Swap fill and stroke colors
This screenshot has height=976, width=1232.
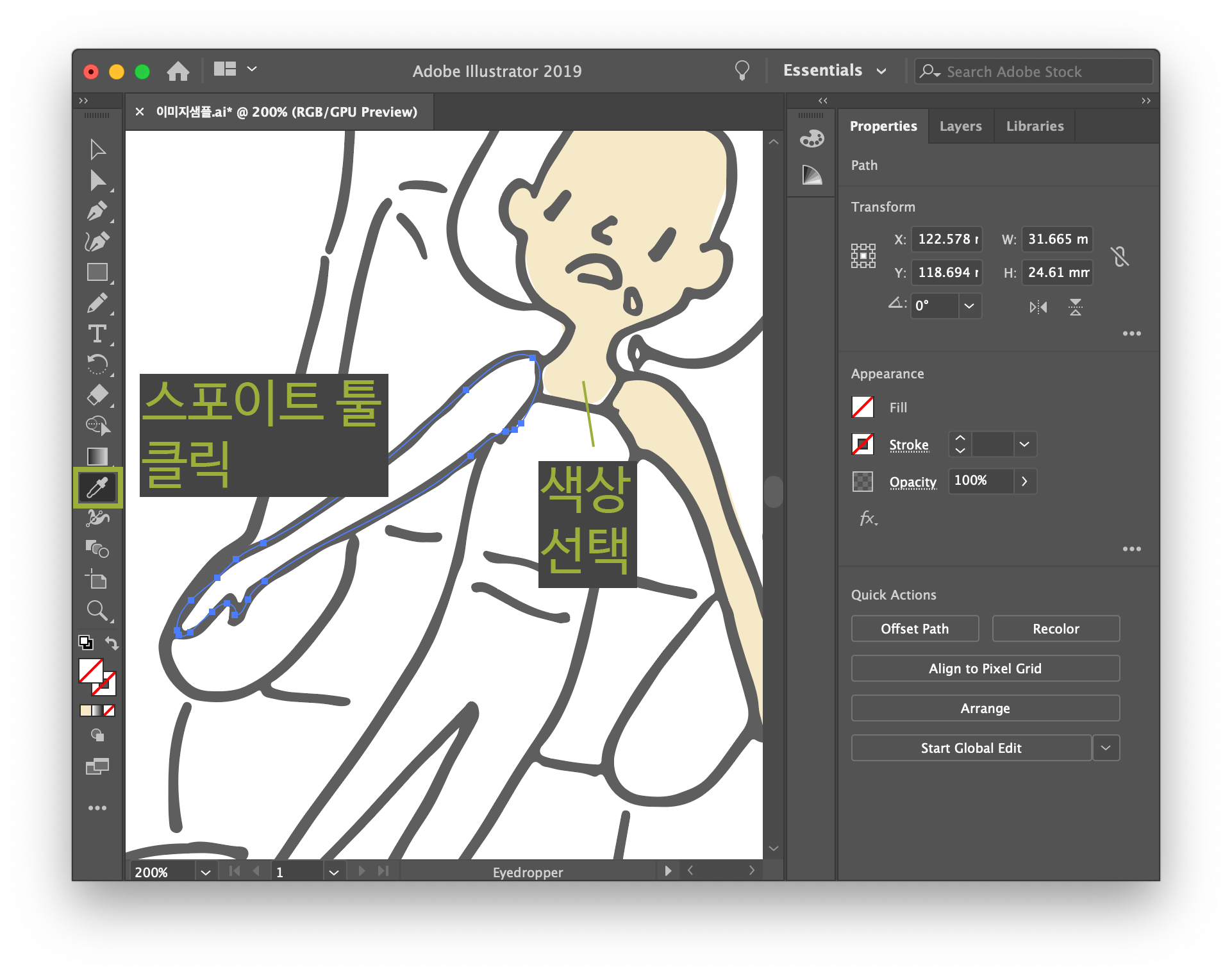tap(112, 643)
